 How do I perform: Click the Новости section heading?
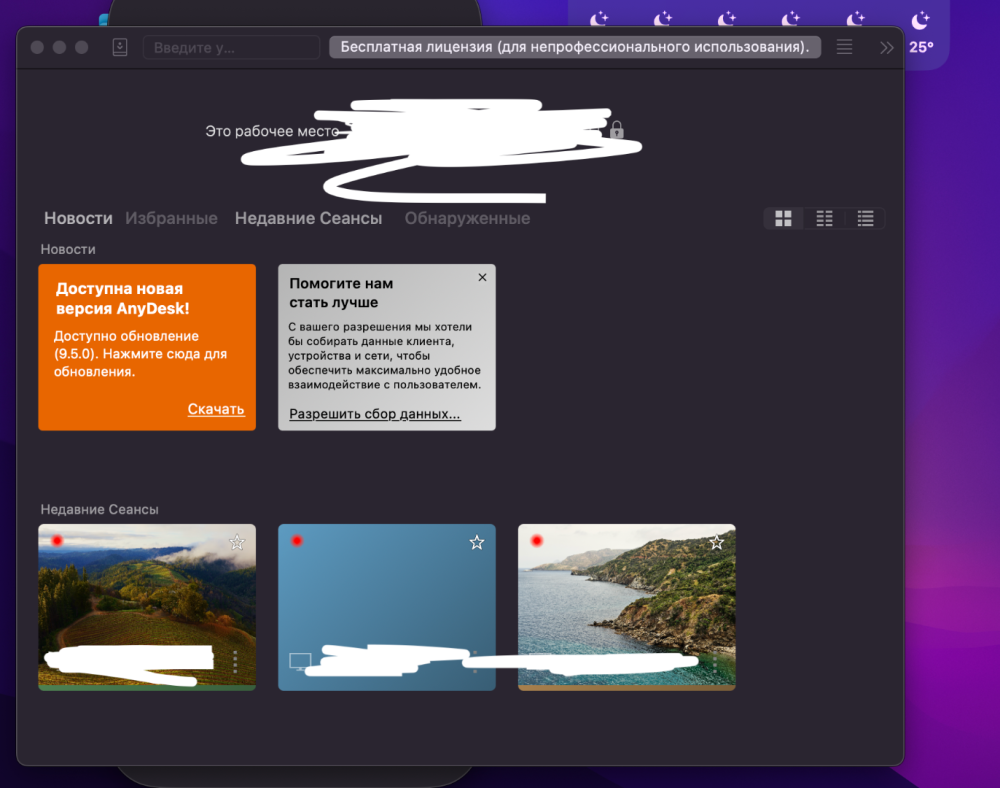68,249
